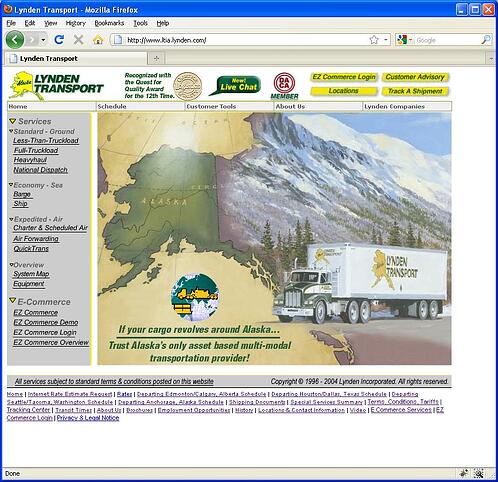Open the Air Forwarding link

36,239
